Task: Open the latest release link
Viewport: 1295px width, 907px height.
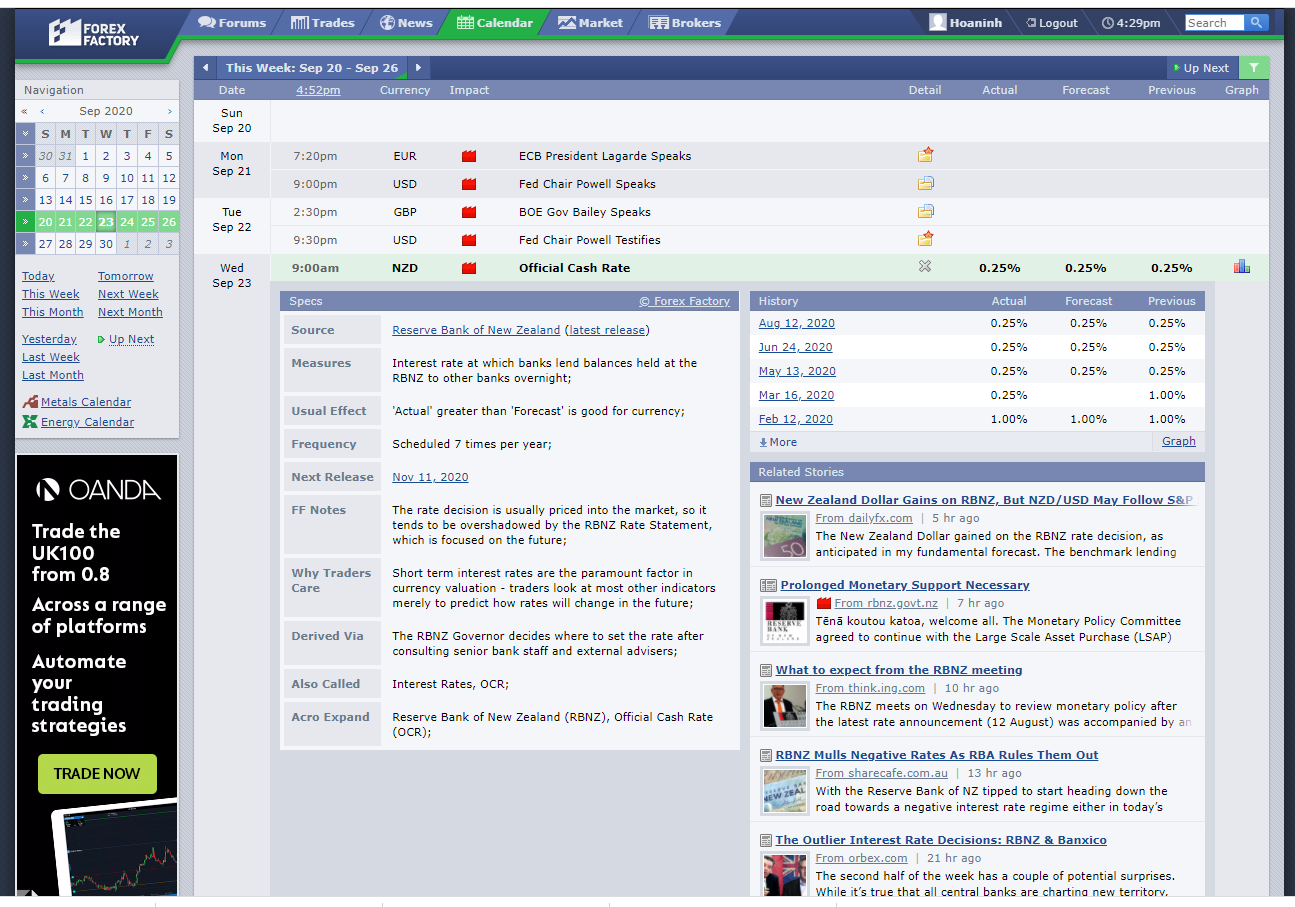Action: [x=607, y=330]
